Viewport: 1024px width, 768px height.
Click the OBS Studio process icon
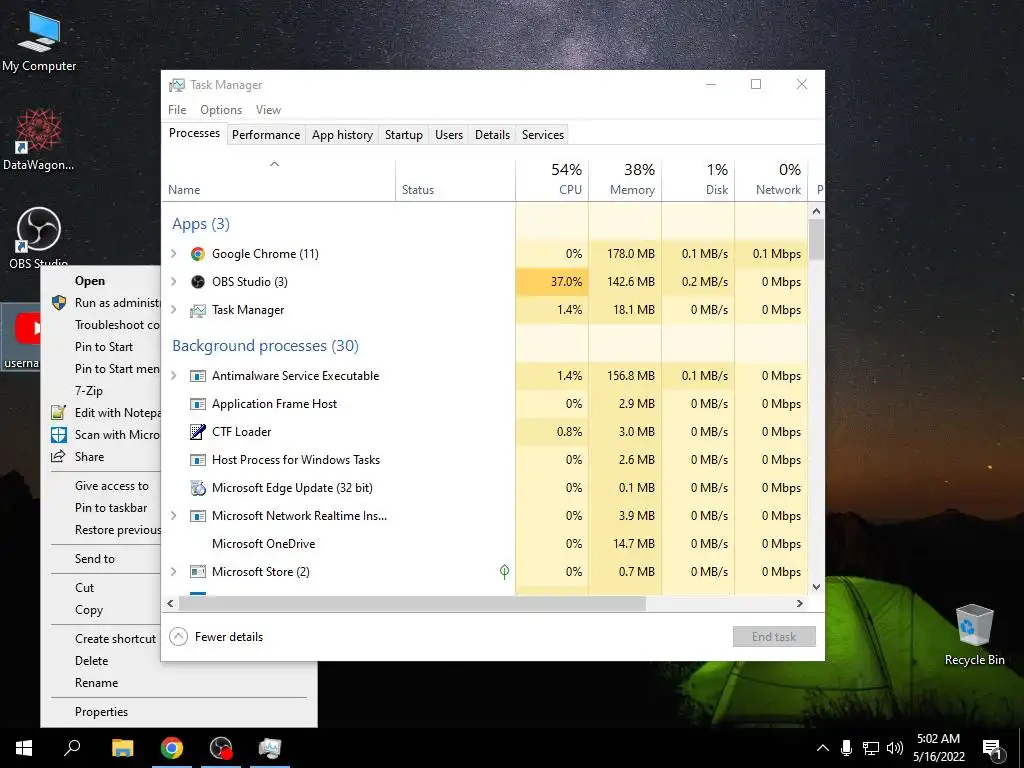[197, 282]
